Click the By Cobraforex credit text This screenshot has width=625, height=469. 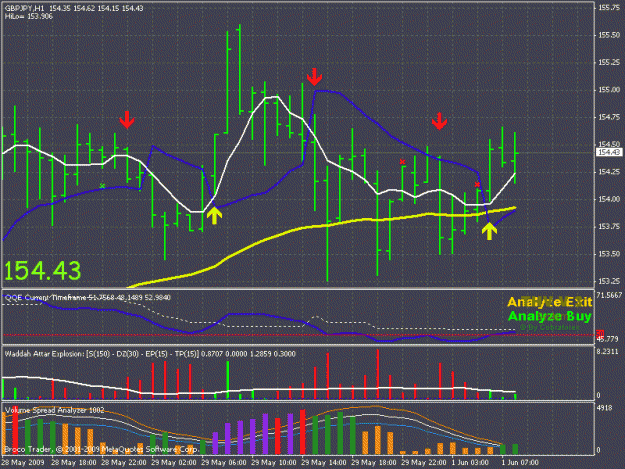pos(550,327)
